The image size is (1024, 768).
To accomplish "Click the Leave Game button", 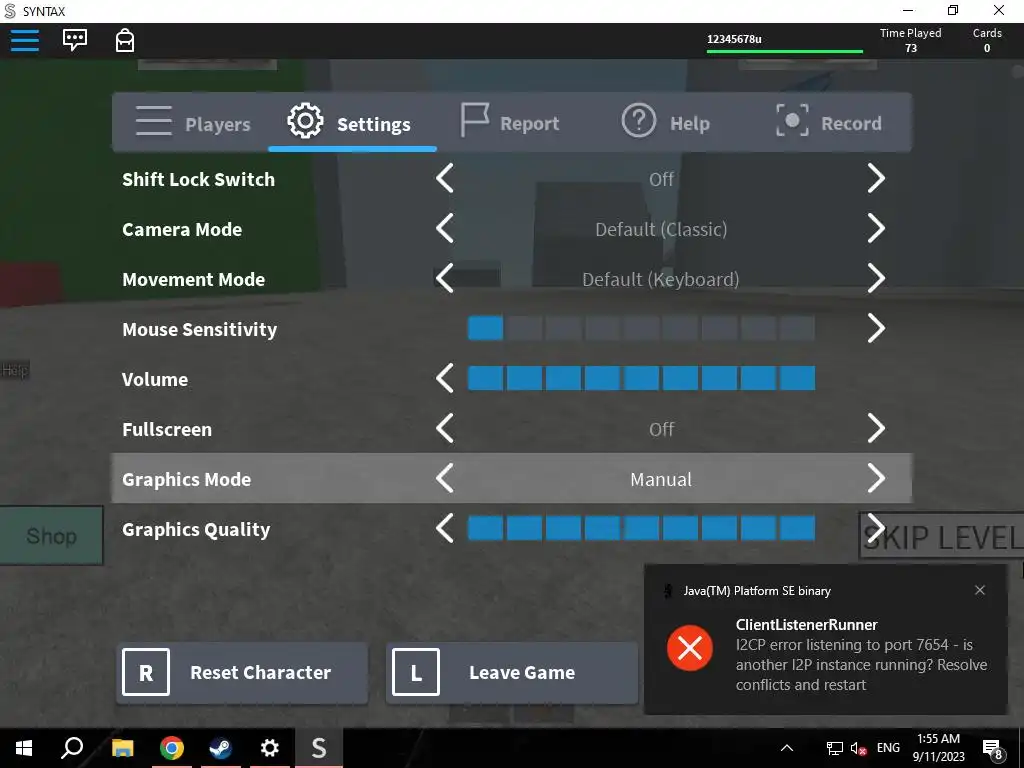I will point(512,672).
